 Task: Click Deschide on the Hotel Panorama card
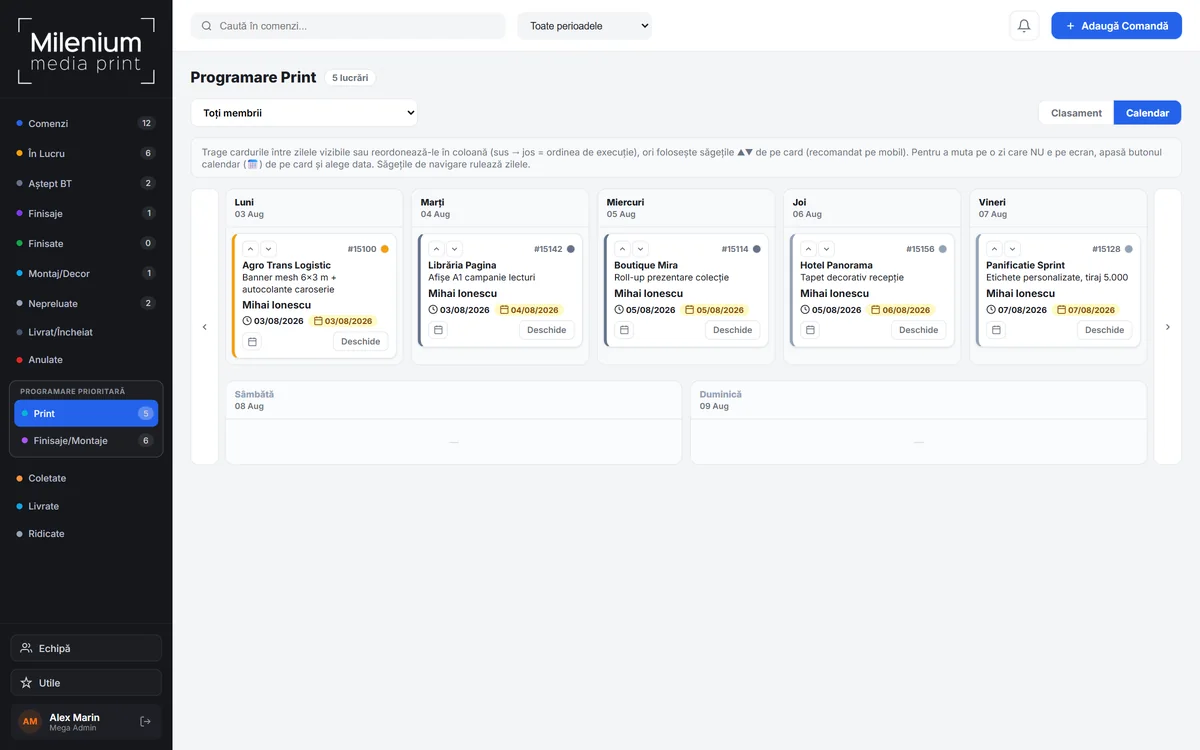click(918, 330)
